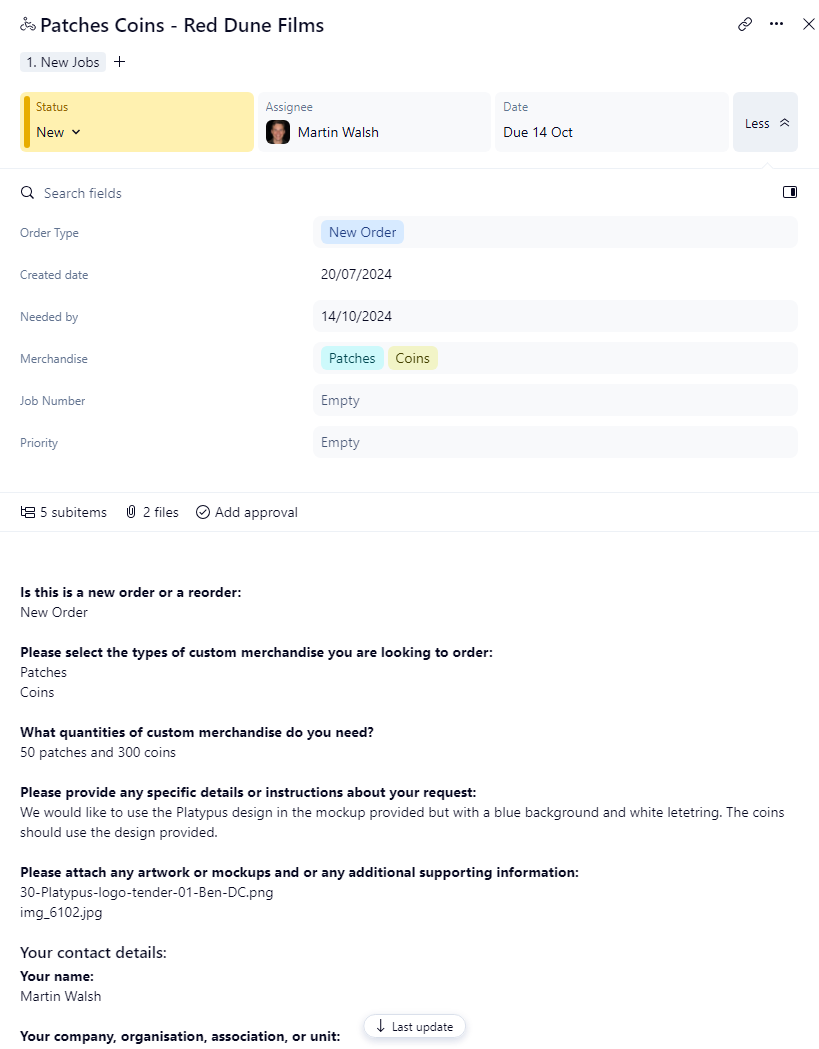Copy the task link via chain icon
Screen dimensions: 819x1049
(745, 25)
